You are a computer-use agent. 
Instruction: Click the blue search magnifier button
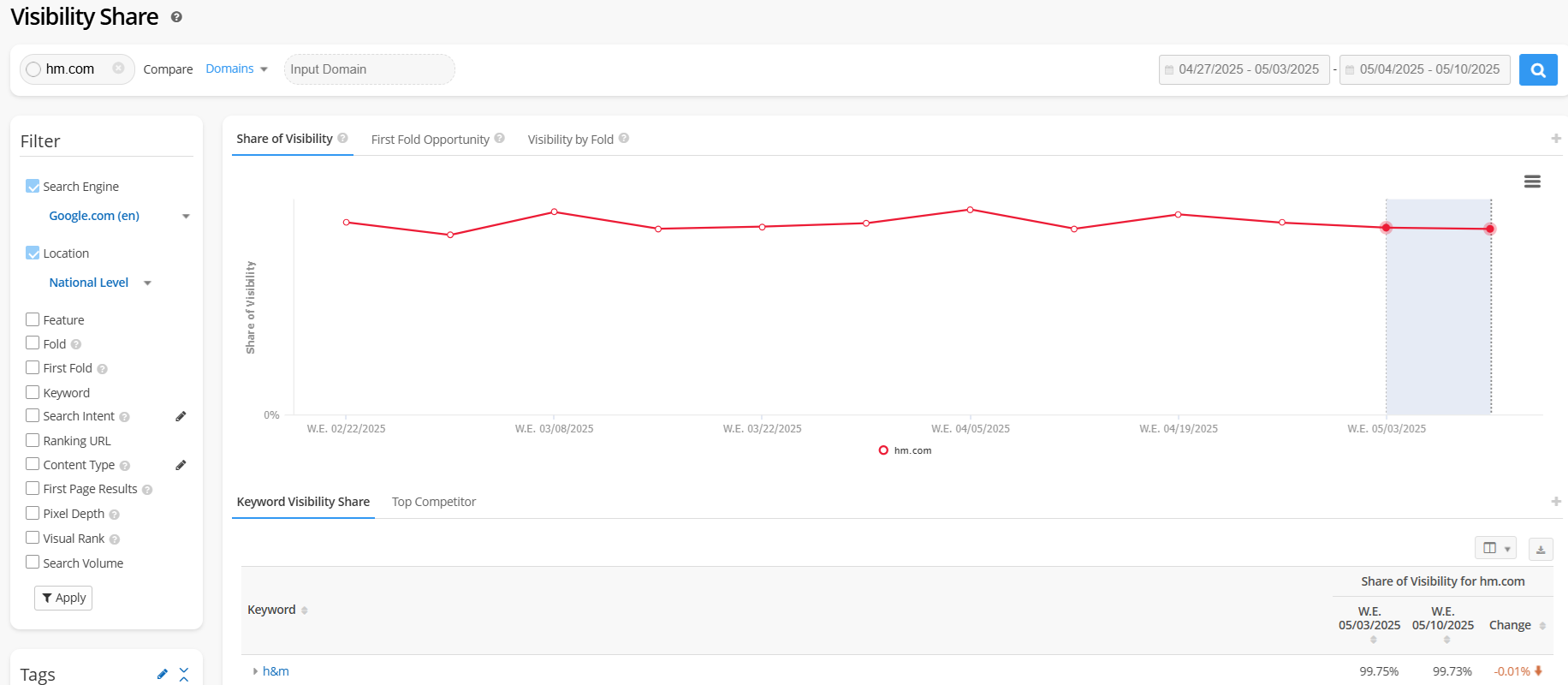tap(1537, 70)
